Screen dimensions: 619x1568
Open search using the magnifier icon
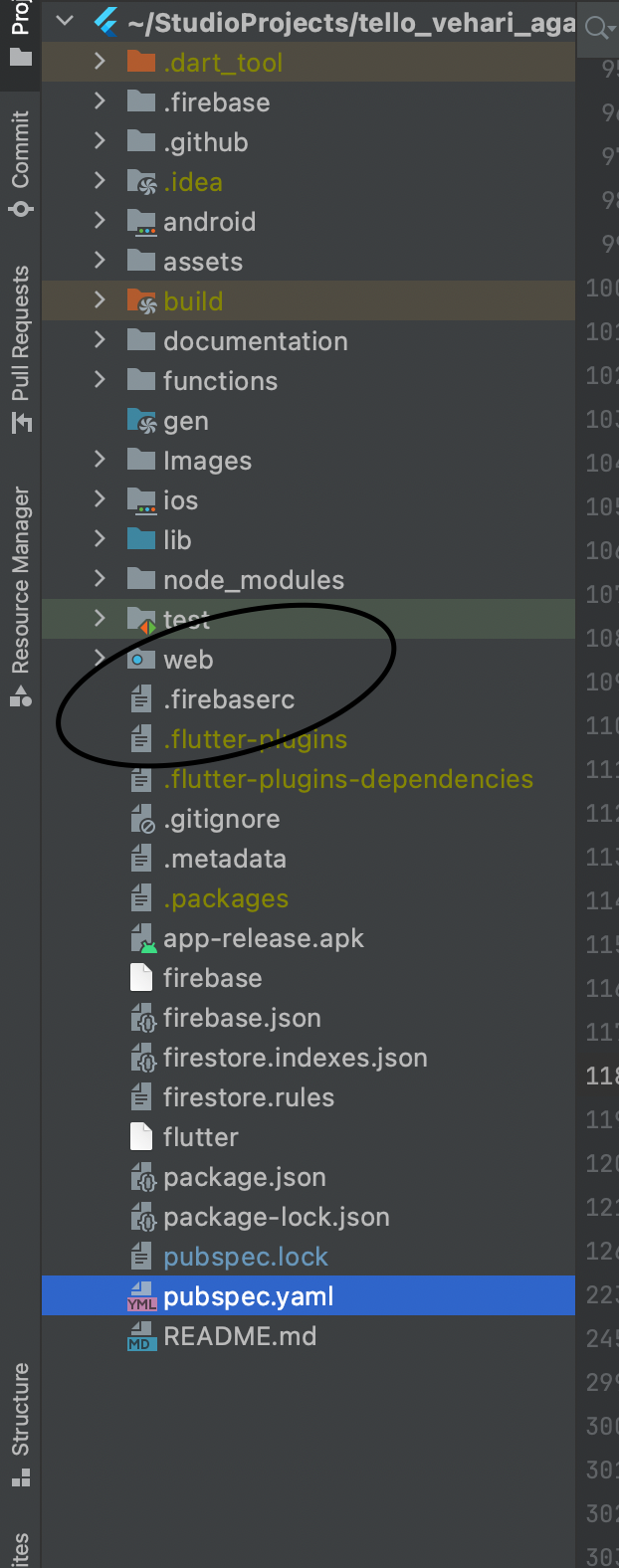[x=597, y=28]
